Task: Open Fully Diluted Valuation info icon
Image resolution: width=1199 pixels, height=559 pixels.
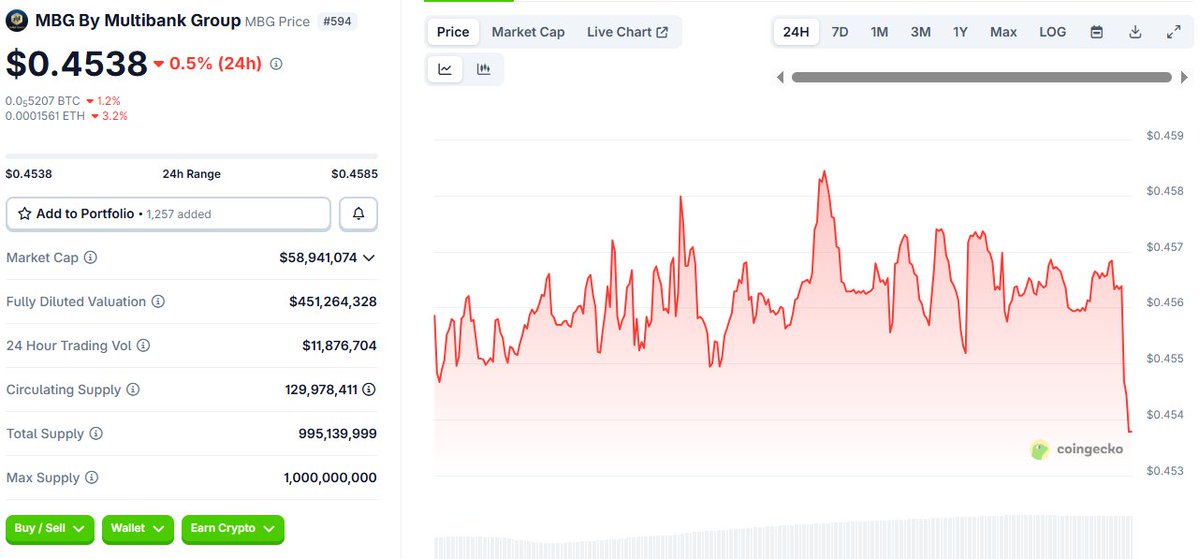Action: pos(158,302)
